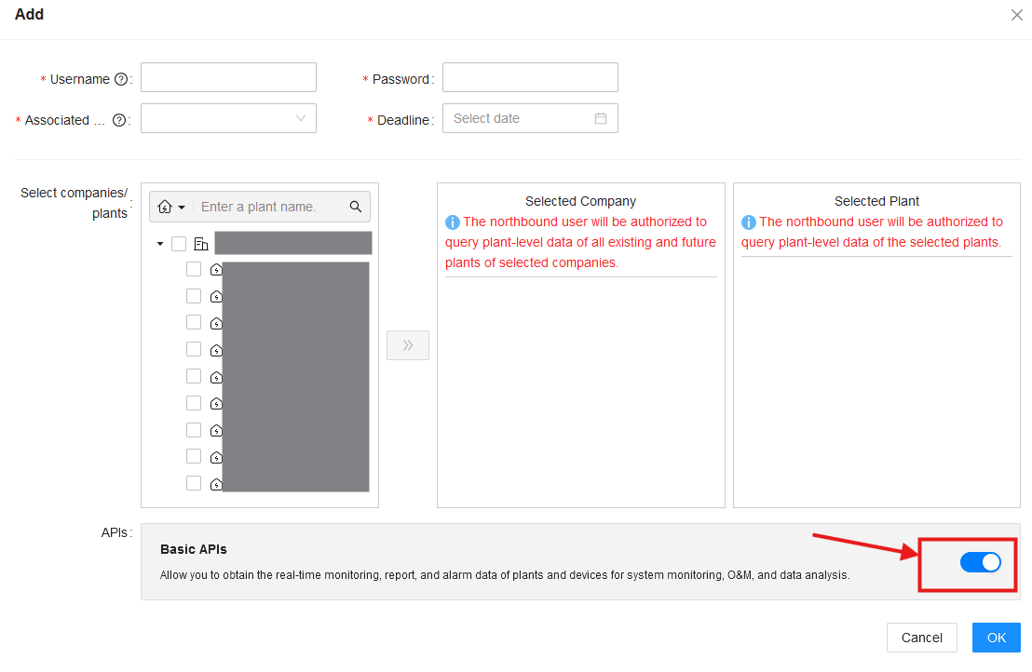Disable the Basic APIs toggle
1032x672 pixels.
click(x=967, y=562)
